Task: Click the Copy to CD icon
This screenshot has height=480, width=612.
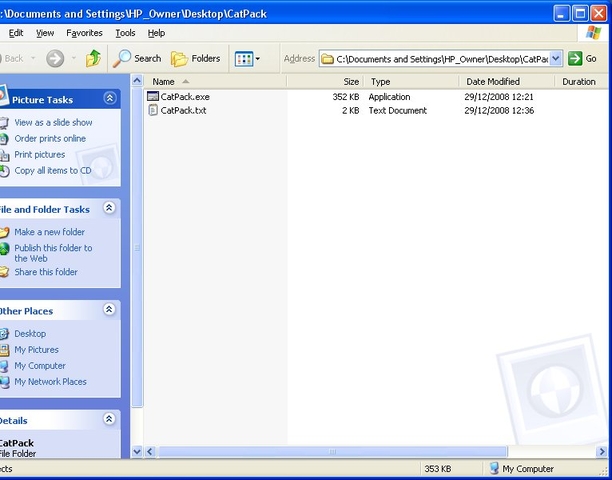Action: pos(4,171)
